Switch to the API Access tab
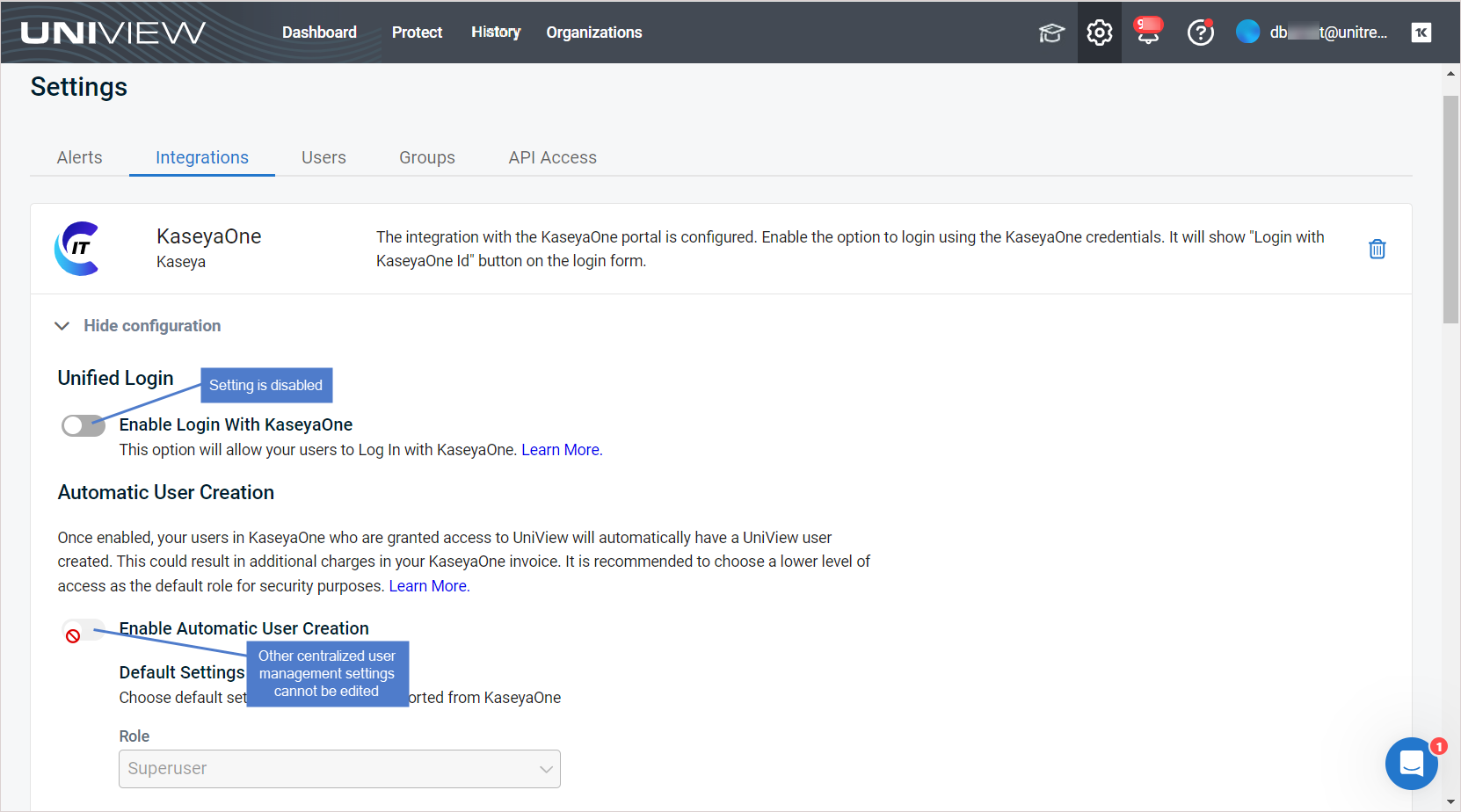1461x812 pixels. [x=552, y=157]
